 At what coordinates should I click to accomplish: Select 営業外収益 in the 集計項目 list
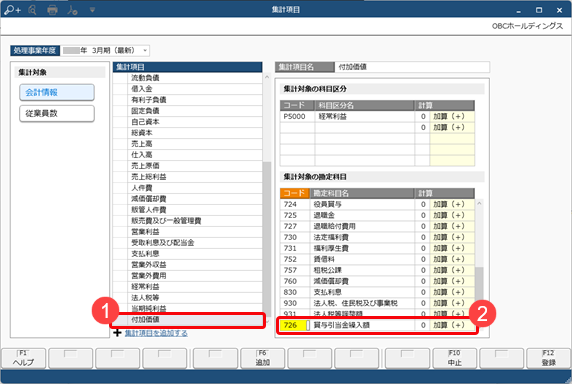[x=188, y=264]
